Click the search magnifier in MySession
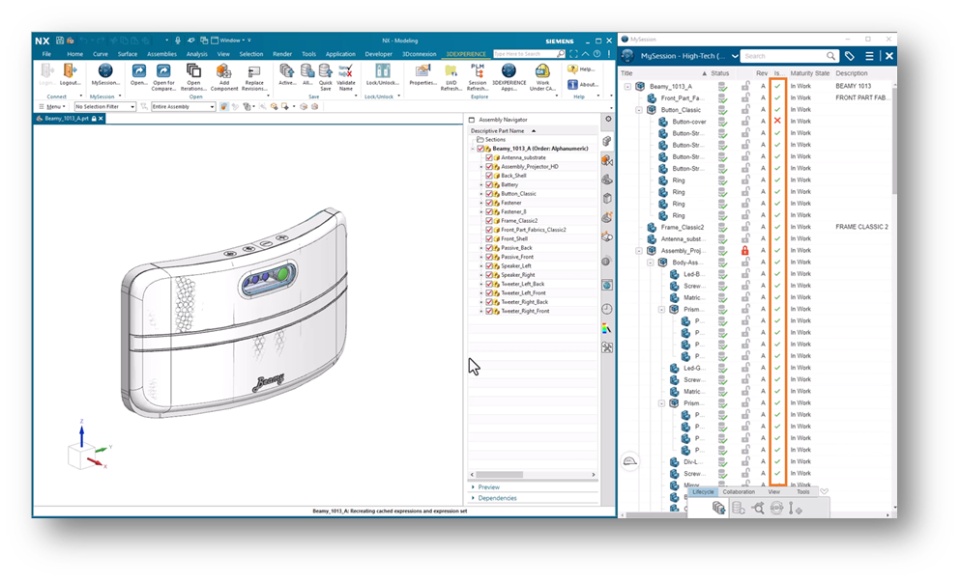This screenshot has width=960, height=581. pyautogui.click(x=830, y=56)
